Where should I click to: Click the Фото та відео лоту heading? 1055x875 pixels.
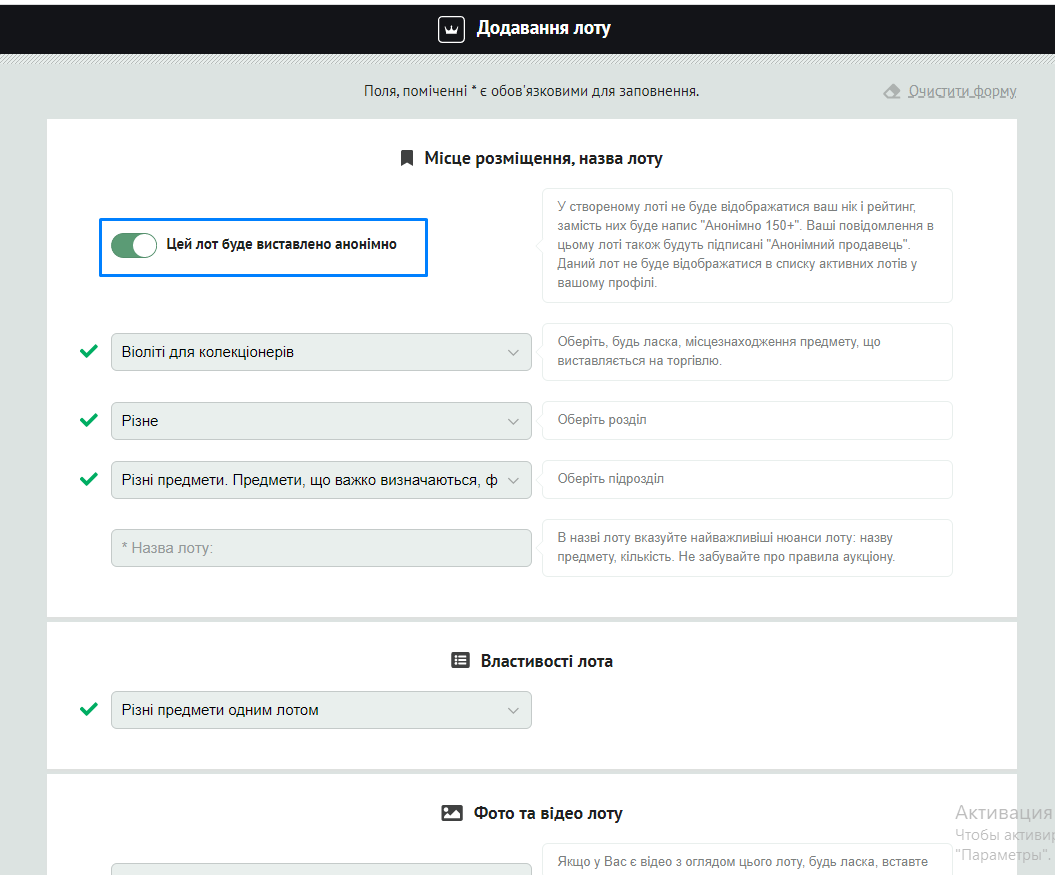point(548,813)
